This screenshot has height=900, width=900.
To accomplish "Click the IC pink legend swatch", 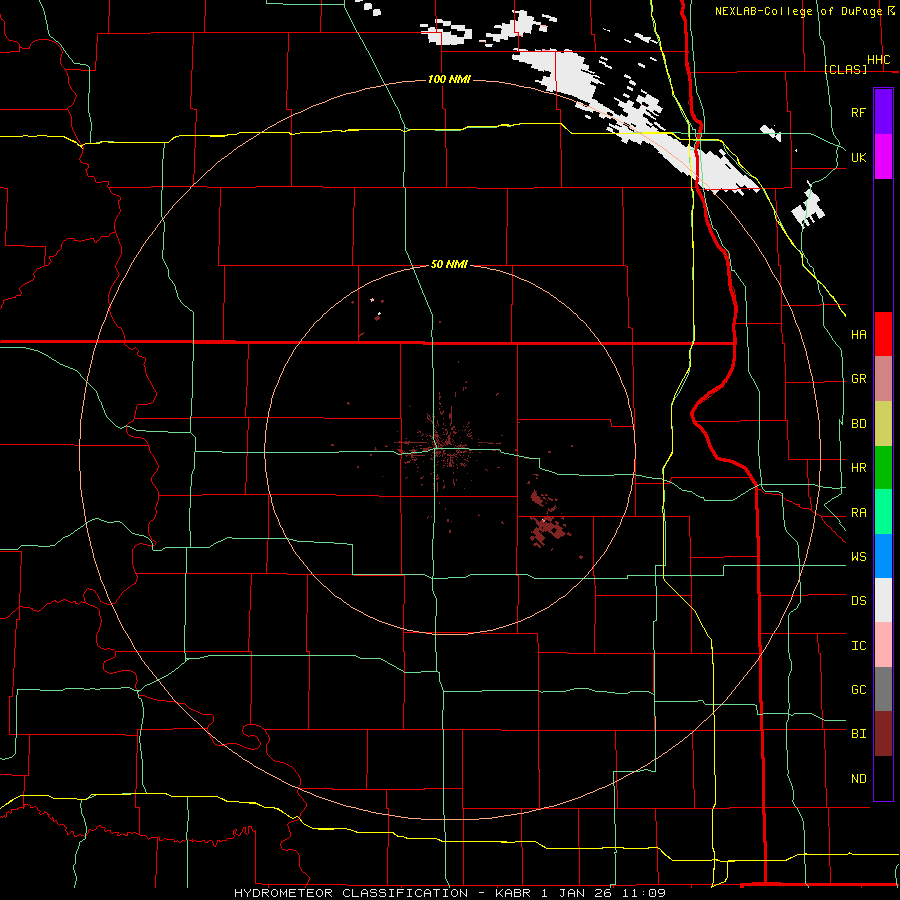I will tap(883, 645).
